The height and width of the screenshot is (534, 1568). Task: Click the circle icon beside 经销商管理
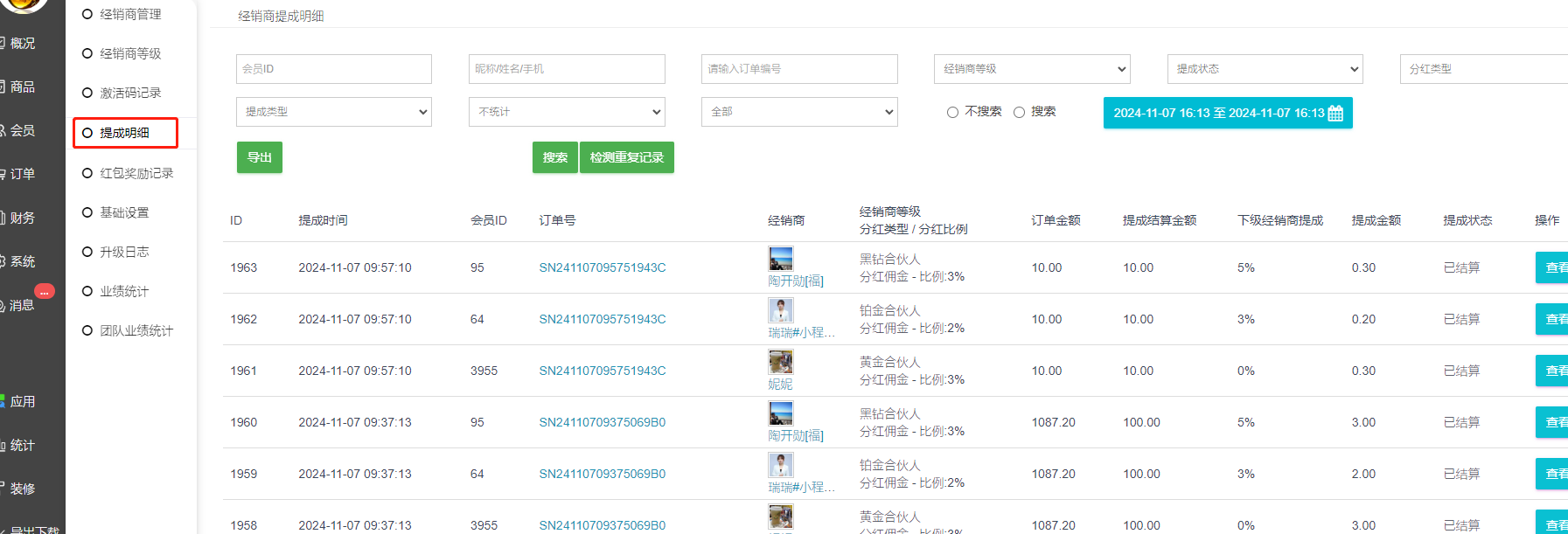[87, 14]
